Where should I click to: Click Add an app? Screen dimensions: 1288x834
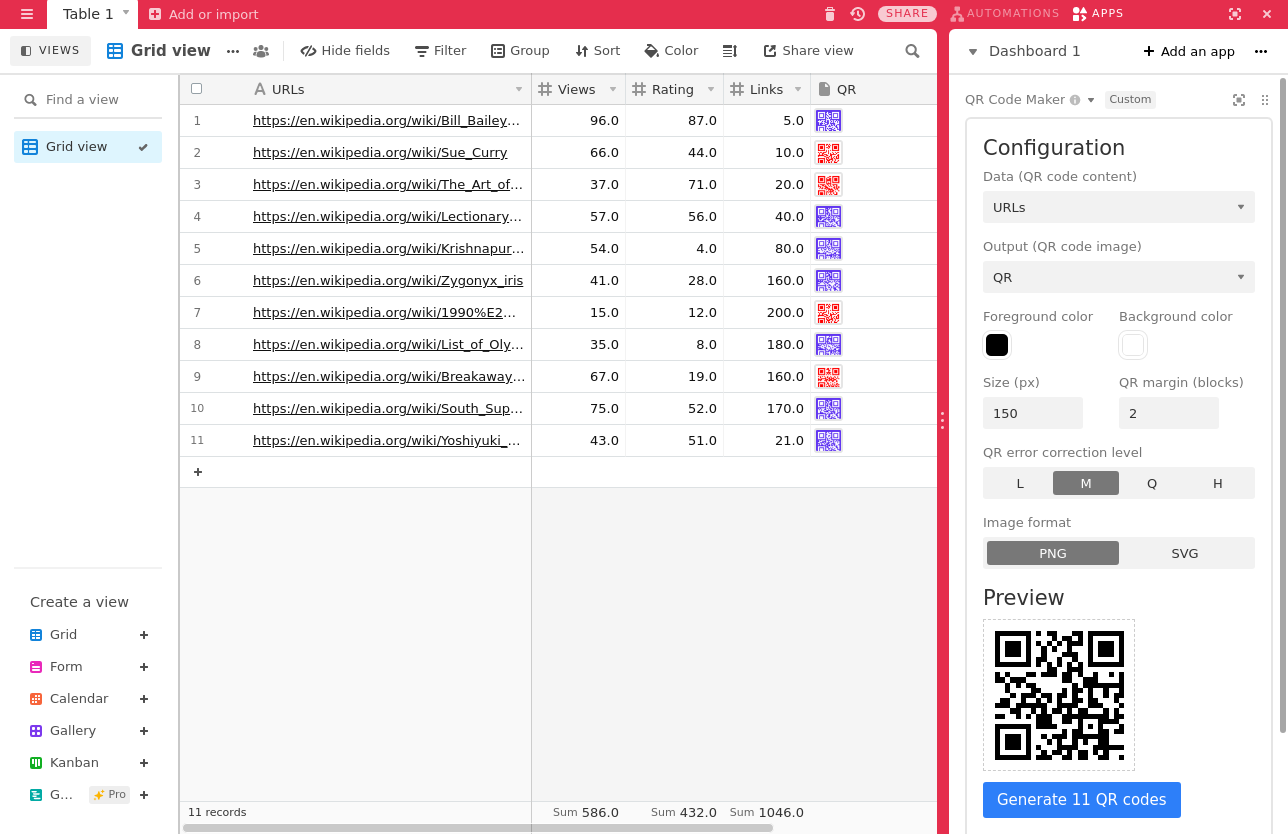point(1189,52)
